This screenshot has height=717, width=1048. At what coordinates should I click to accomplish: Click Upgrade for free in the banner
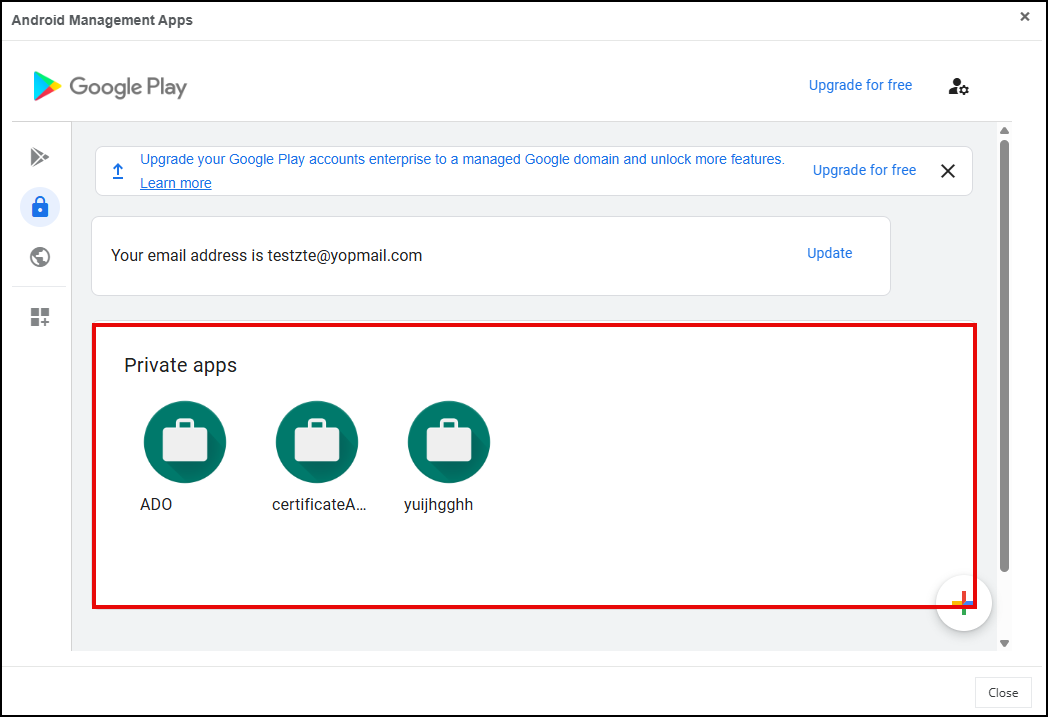click(x=864, y=170)
